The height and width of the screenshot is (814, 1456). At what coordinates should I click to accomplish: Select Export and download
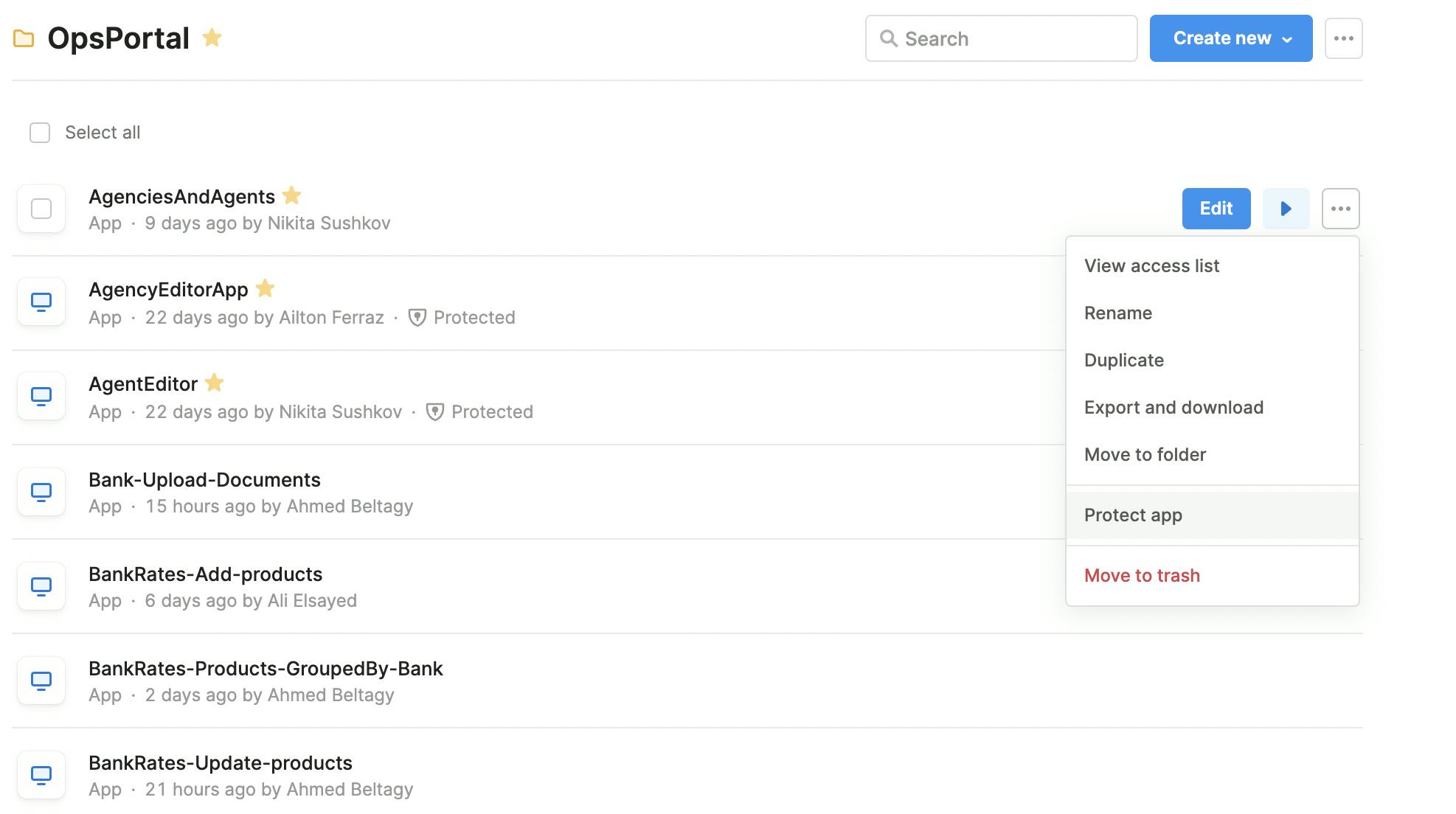point(1212,408)
